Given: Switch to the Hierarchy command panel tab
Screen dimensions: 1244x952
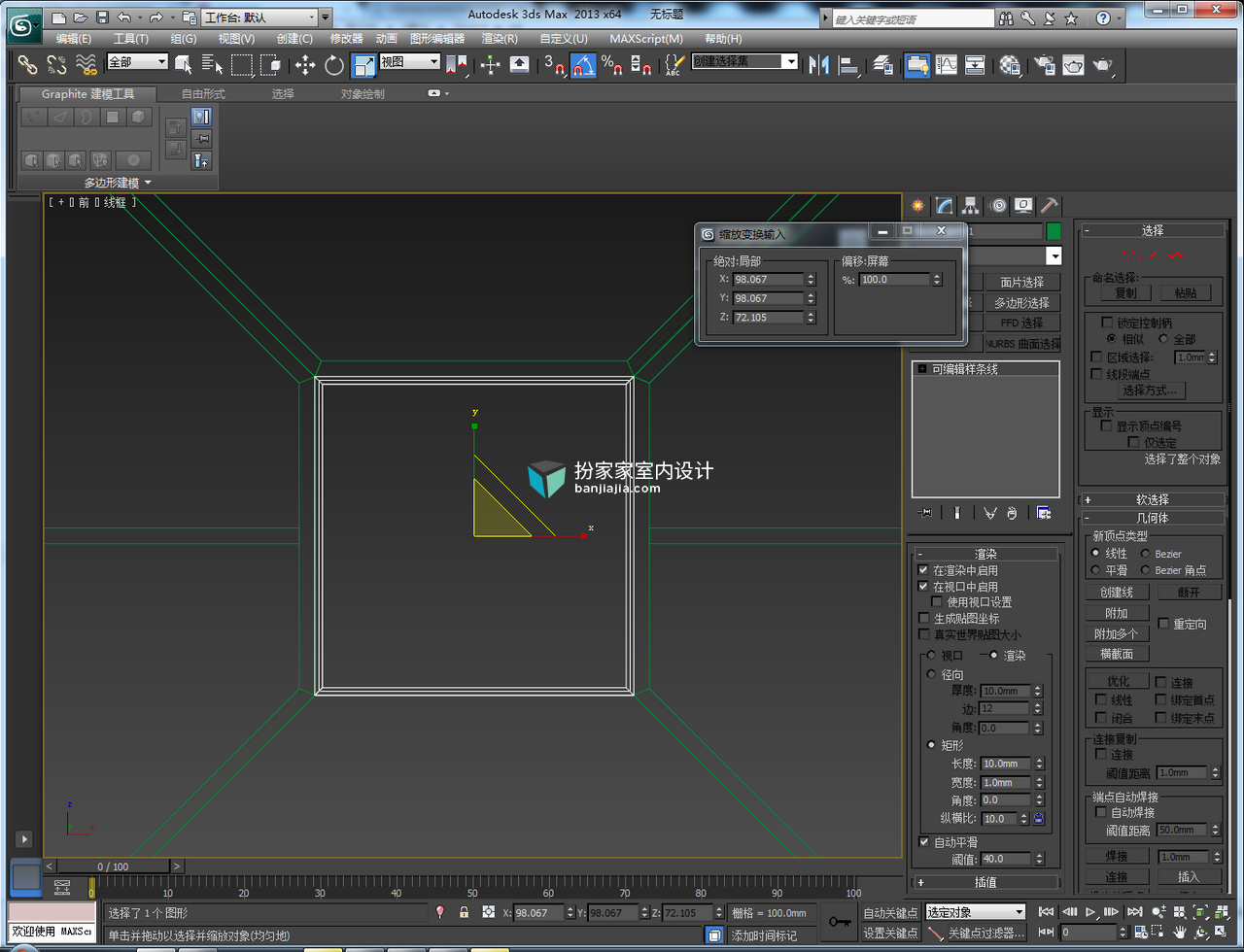Looking at the screenshot, I should tap(970, 206).
